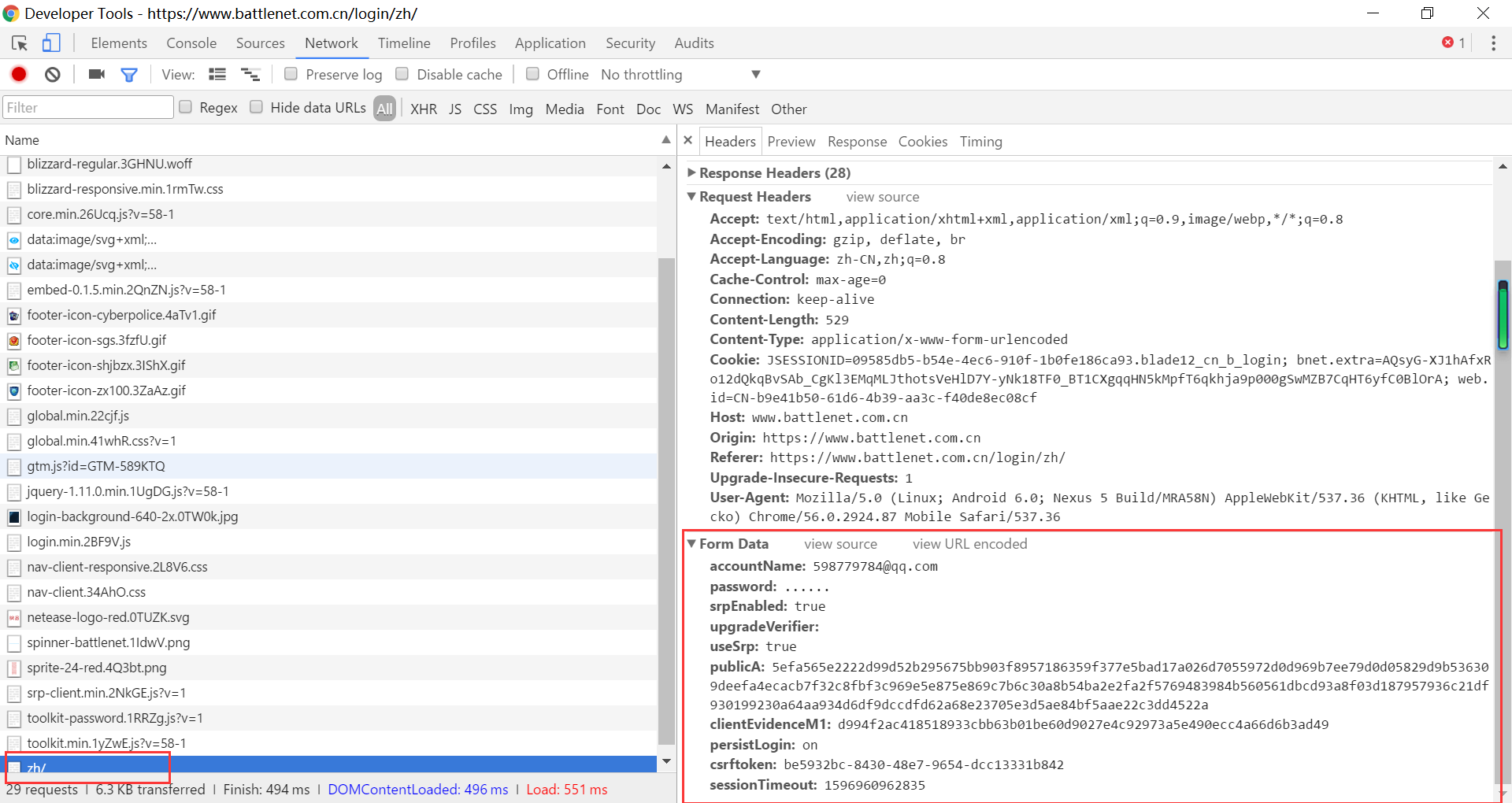Viewport: 1512px width, 803px height.
Task: Switch to the Application panel tab
Action: (550, 43)
